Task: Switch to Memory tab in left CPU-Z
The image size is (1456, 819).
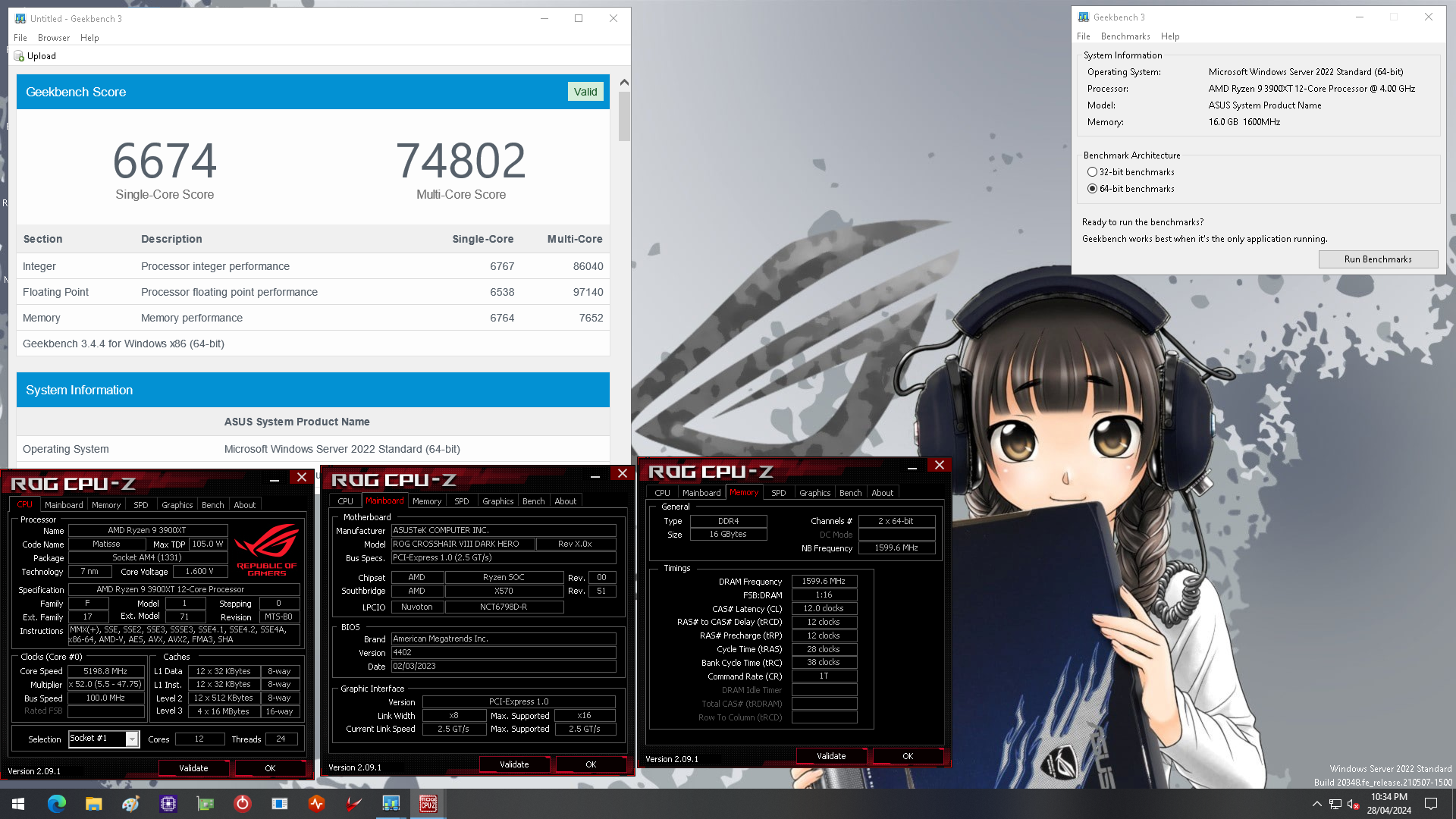Action: 106,505
